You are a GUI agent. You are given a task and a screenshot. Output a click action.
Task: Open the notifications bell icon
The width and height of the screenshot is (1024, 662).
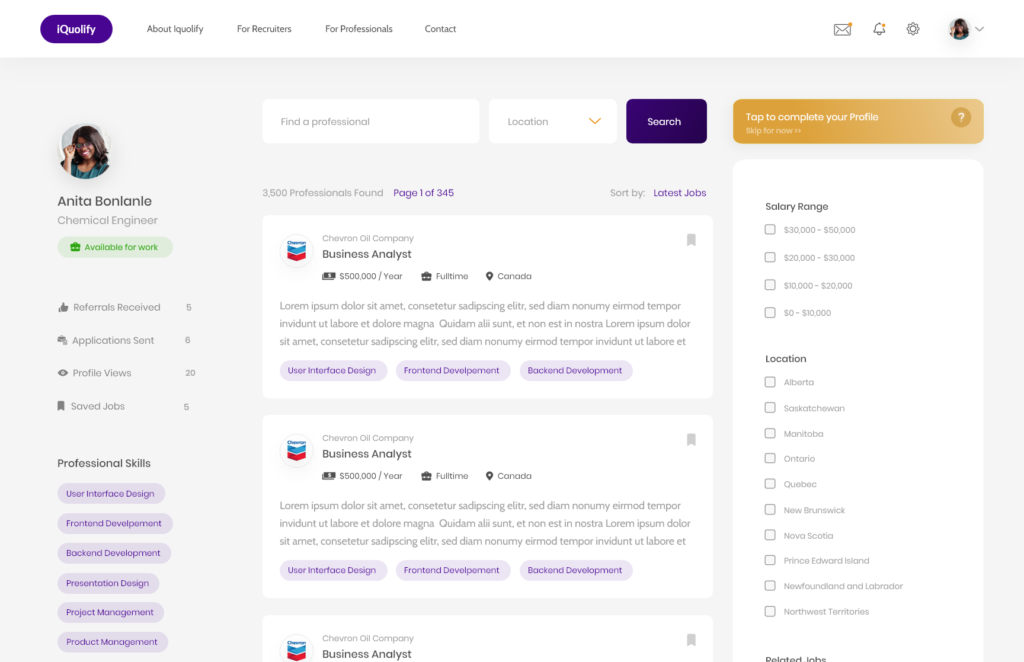click(x=879, y=29)
